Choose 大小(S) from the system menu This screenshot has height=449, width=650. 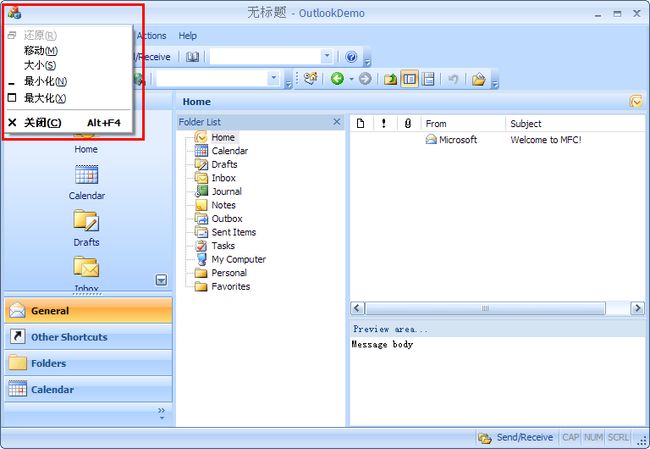click(x=68, y=66)
